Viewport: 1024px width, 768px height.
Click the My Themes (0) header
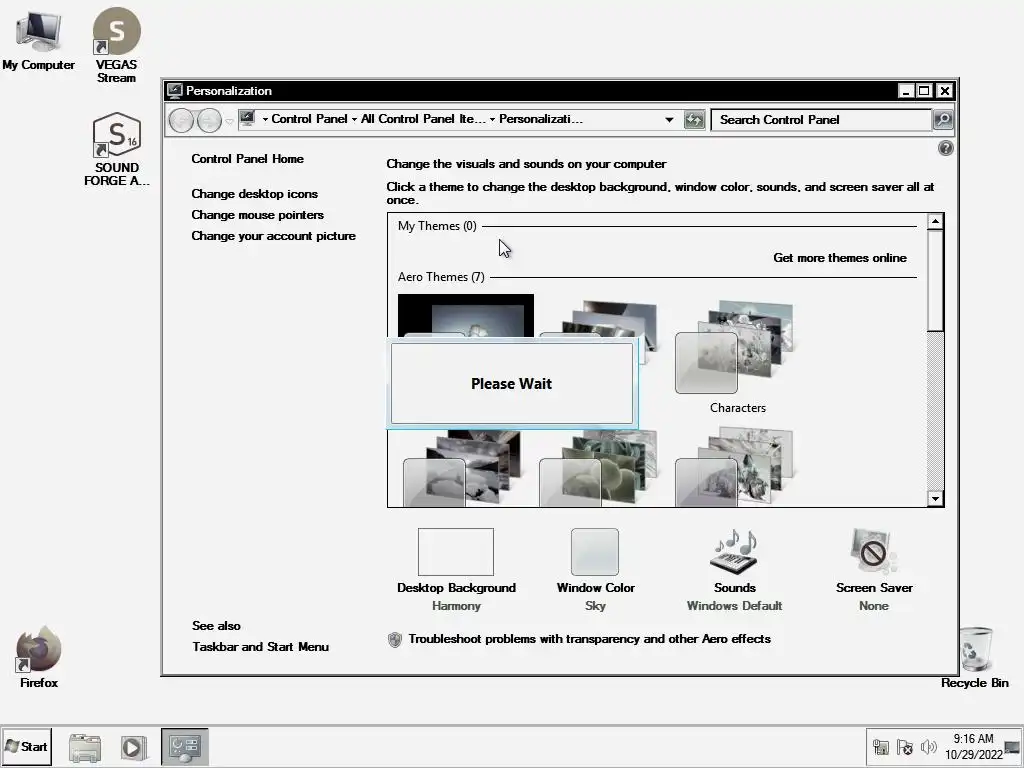click(437, 226)
